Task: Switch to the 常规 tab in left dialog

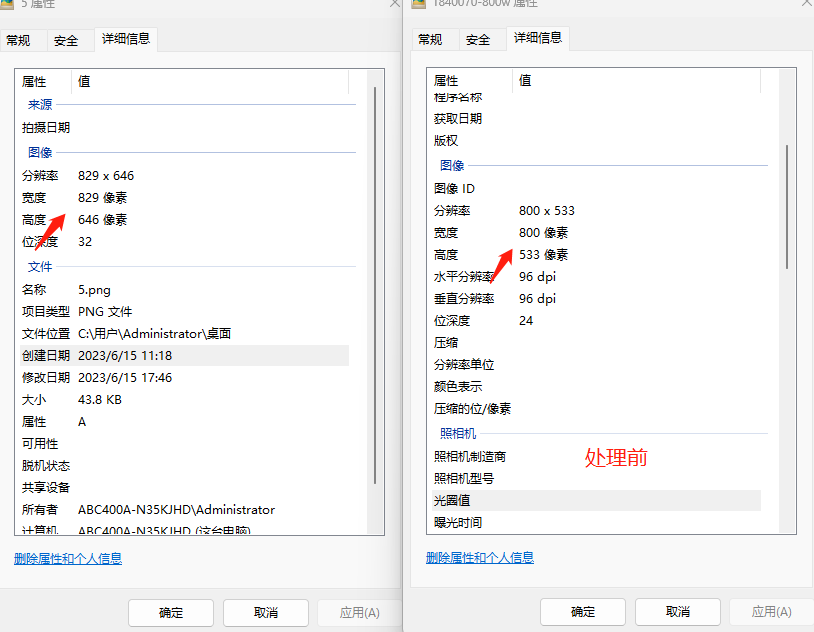Action: [18, 41]
